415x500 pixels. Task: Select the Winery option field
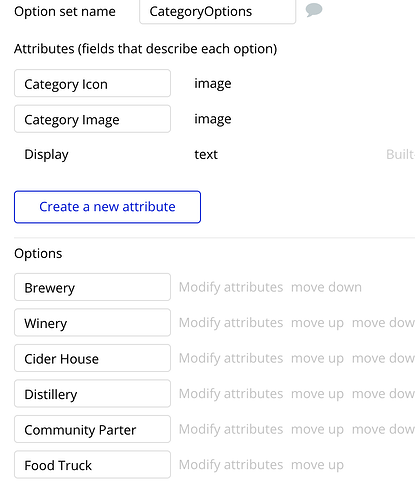click(92, 323)
